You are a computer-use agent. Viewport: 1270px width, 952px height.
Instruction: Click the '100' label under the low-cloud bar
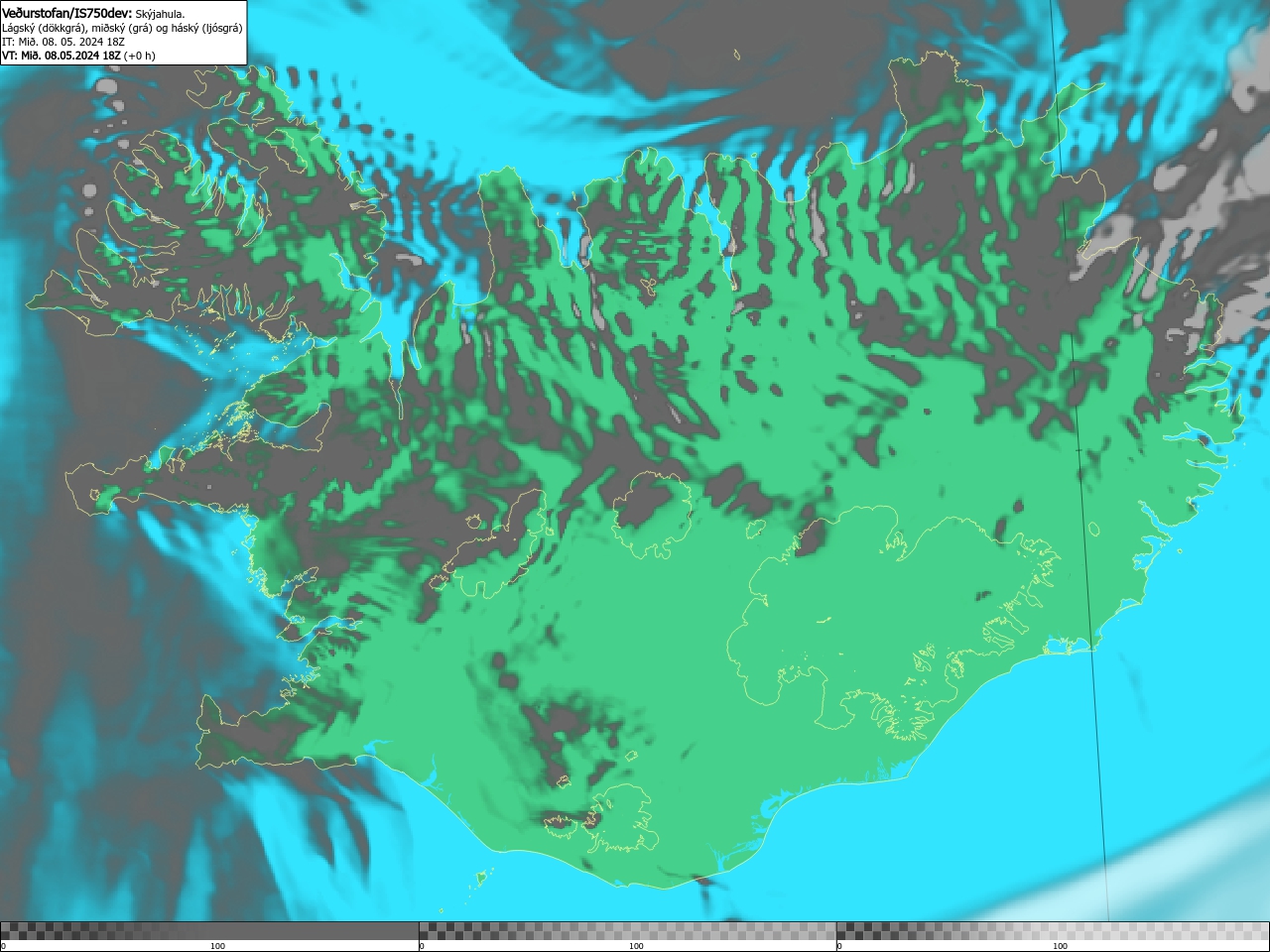click(217, 946)
